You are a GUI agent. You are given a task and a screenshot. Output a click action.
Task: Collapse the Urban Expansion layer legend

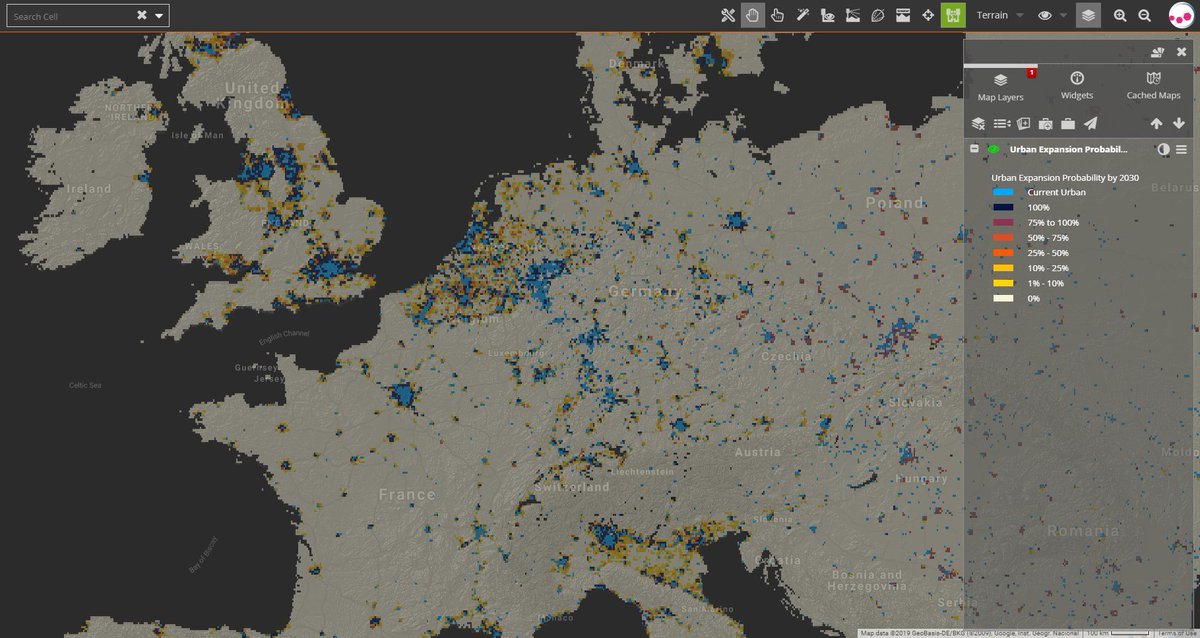point(974,149)
